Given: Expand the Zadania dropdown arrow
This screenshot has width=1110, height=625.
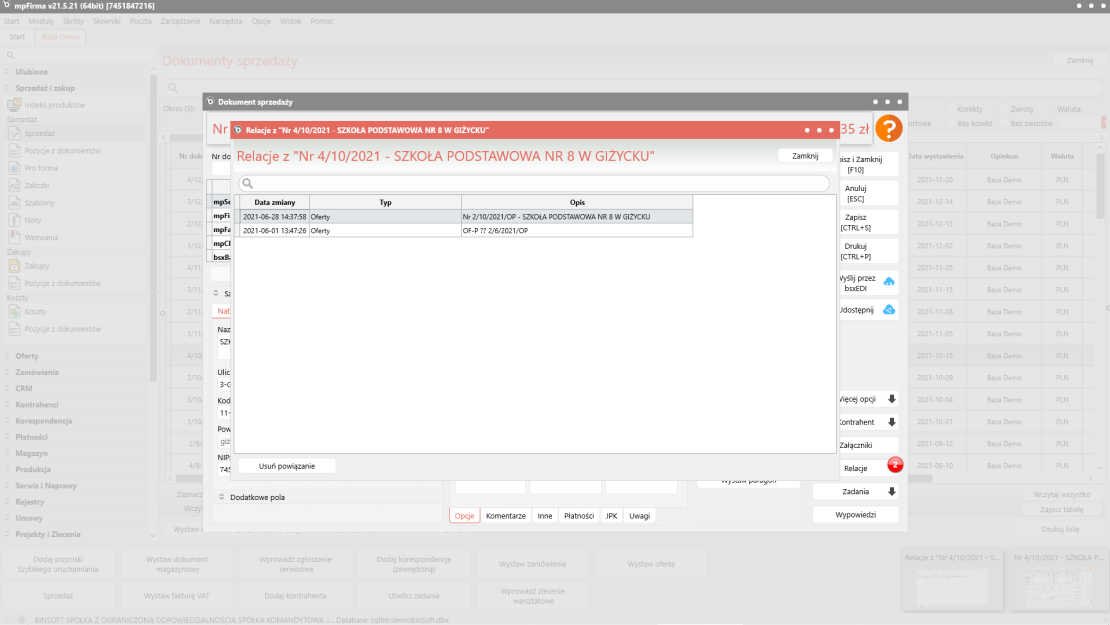Looking at the screenshot, I should 891,492.
